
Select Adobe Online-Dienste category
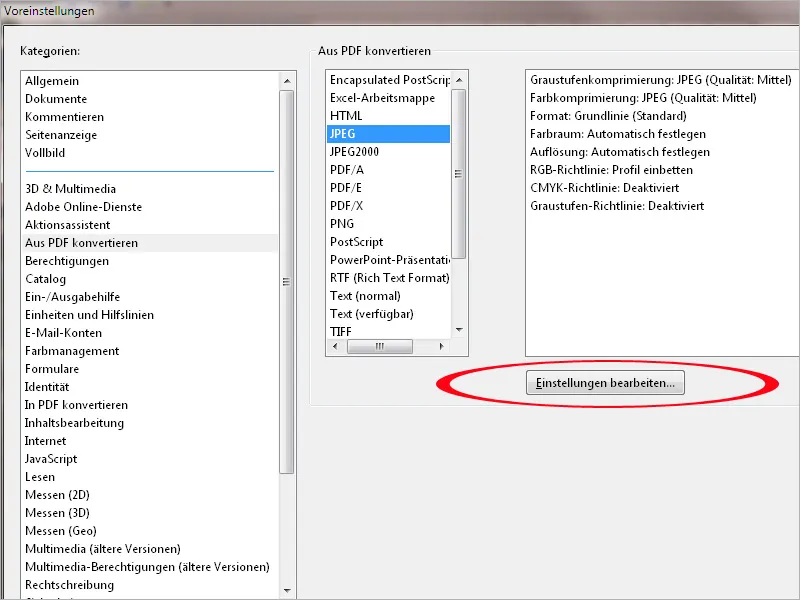pos(83,207)
